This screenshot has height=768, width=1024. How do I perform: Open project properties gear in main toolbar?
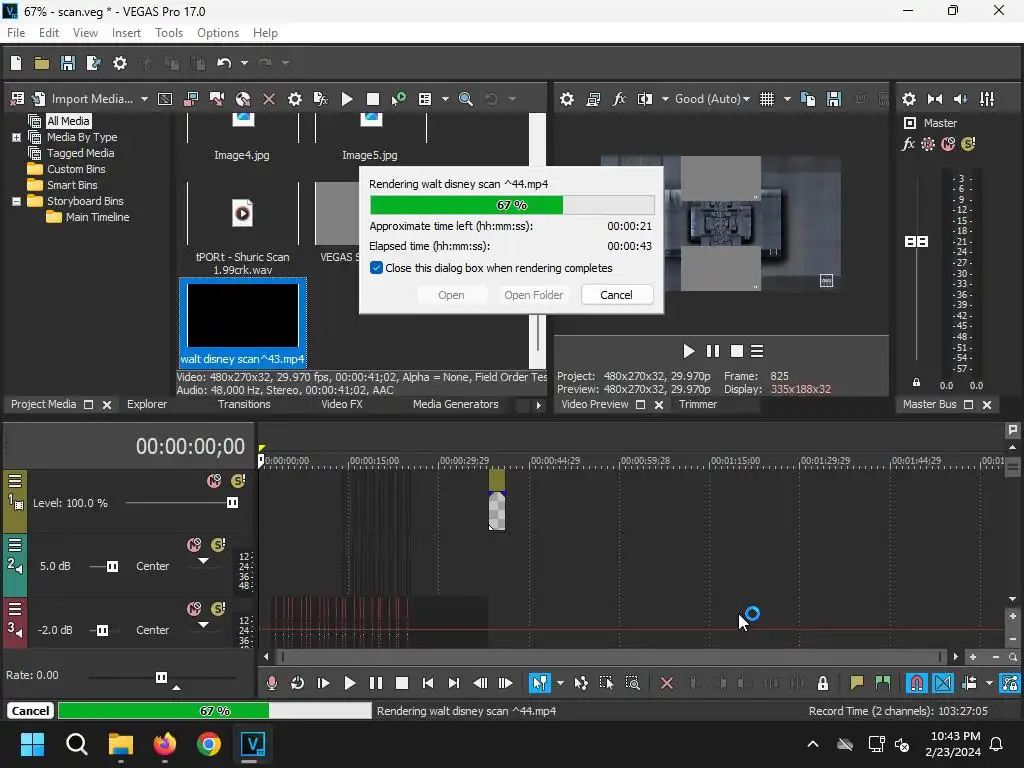click(x=120, y=63)
